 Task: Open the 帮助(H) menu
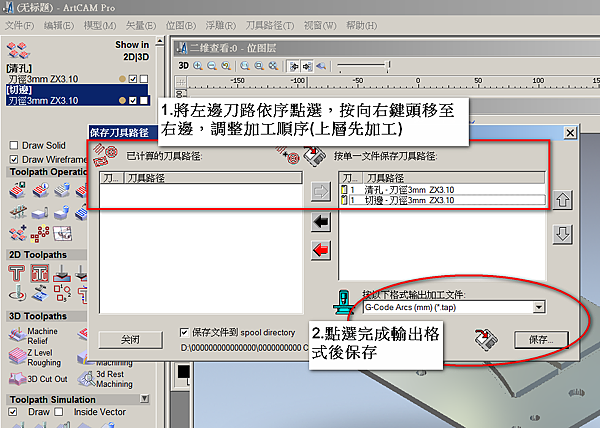pos(362,26)
